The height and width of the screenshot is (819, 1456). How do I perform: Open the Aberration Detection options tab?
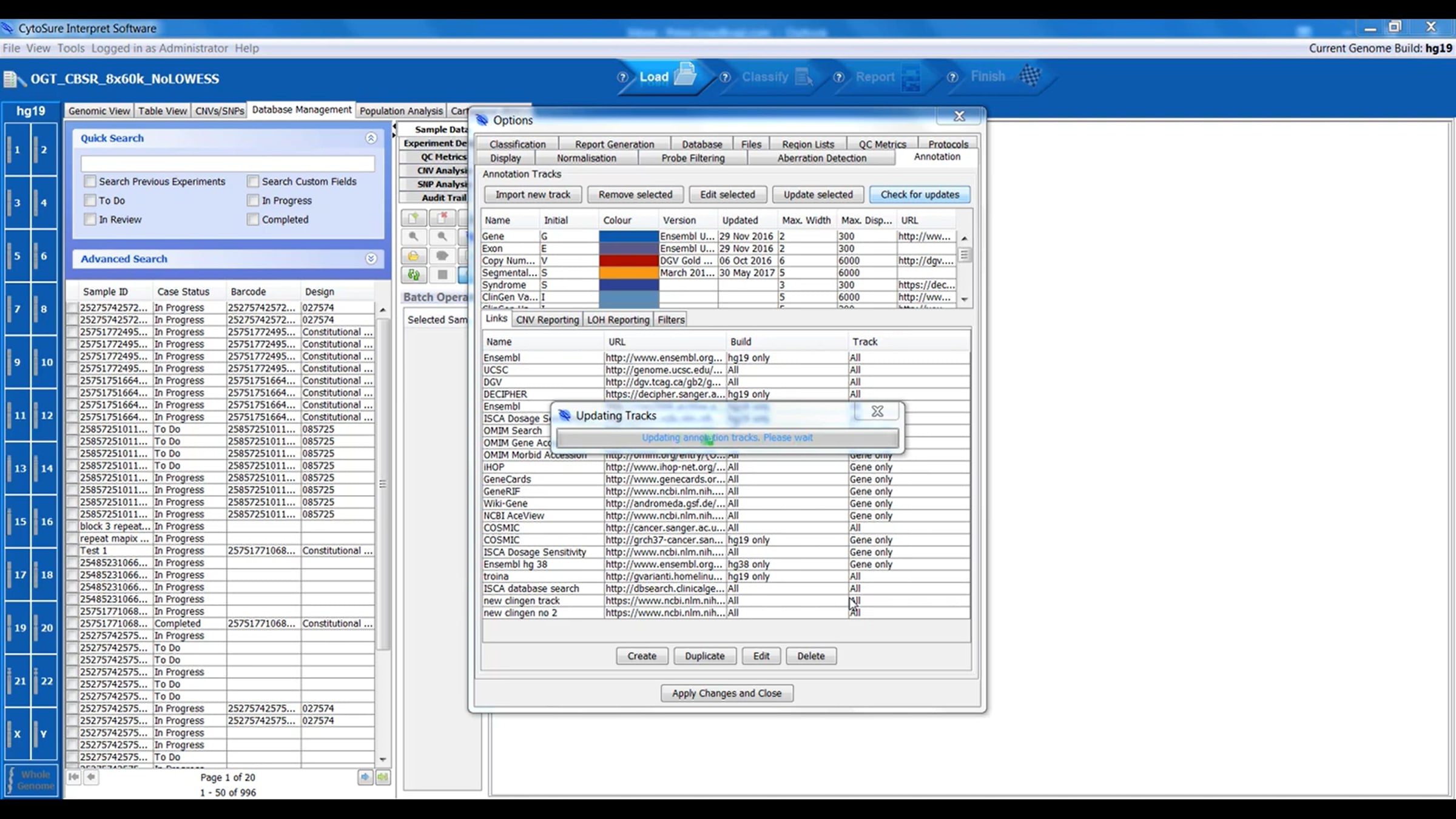[x=821, y=158]
